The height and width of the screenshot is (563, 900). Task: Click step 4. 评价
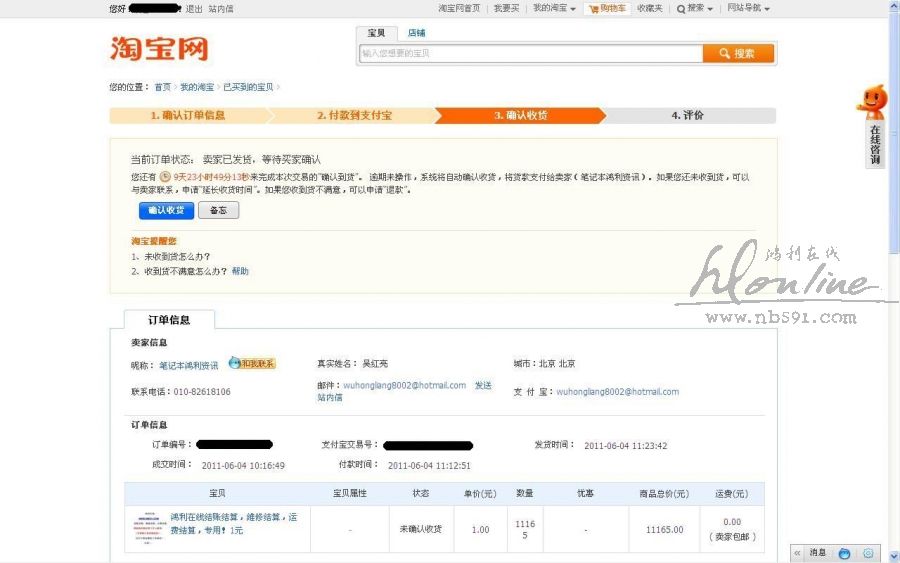(688, 115)
